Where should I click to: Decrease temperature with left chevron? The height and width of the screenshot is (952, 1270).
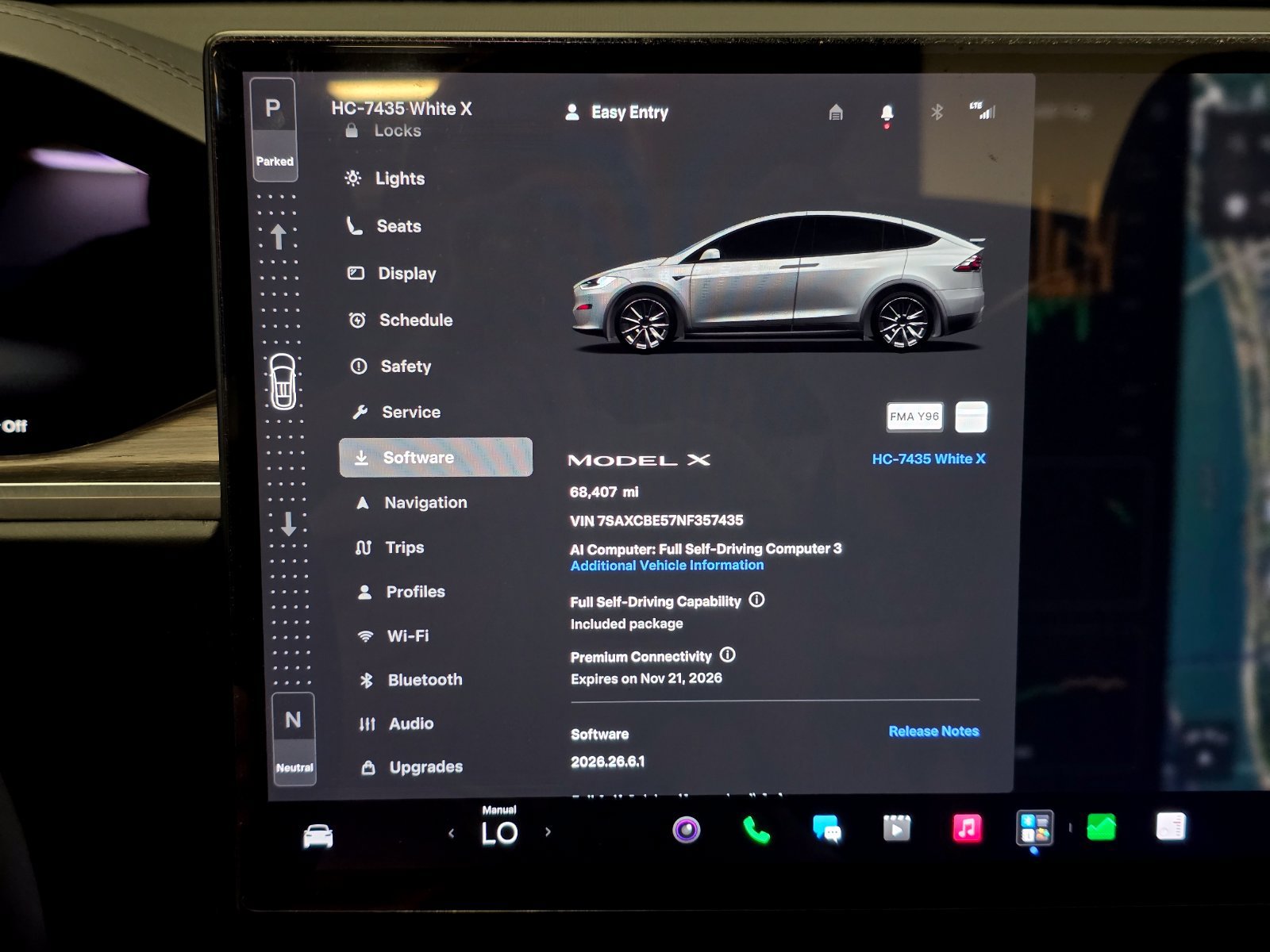click(x=451, y=833)
